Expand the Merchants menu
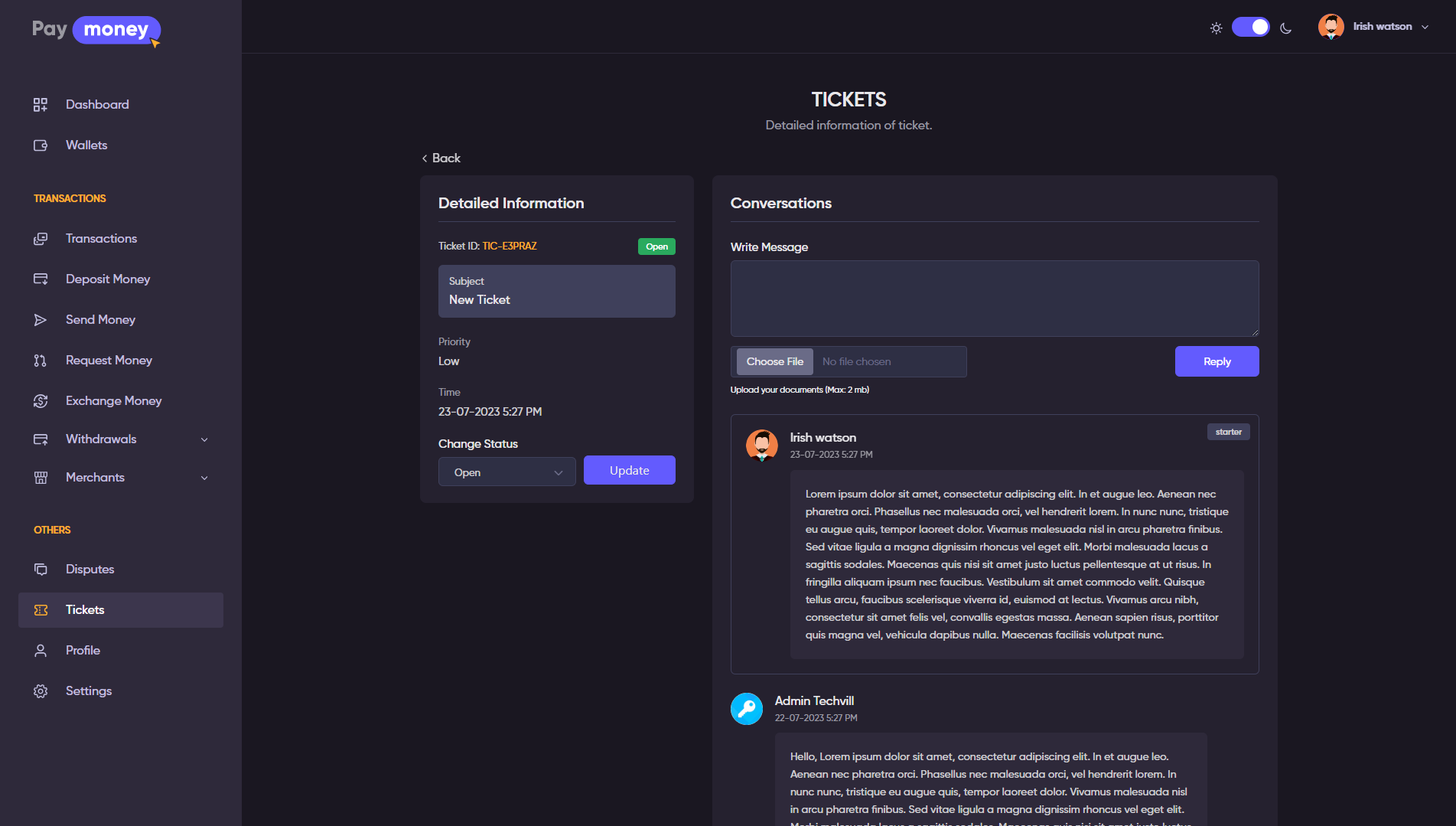Image resolution: width=1456 pixels, height=826 pixels. coord(204,478)
